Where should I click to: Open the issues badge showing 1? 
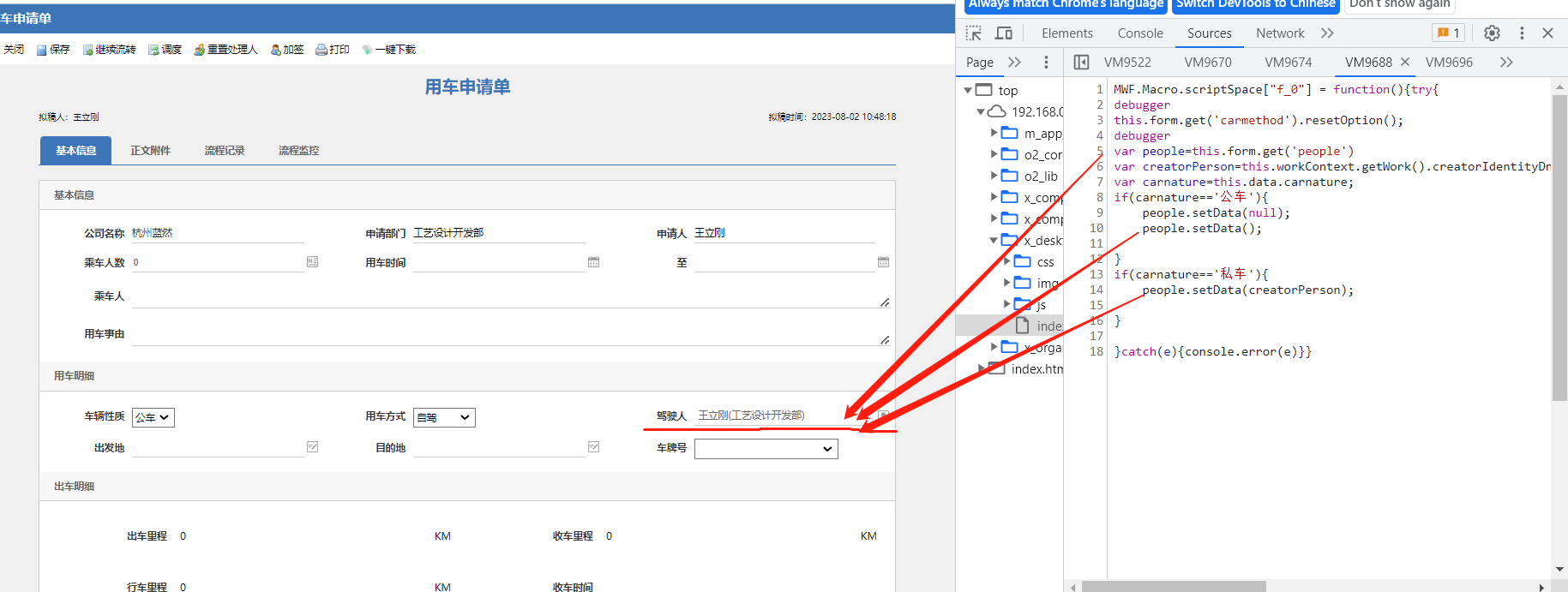1448,33
